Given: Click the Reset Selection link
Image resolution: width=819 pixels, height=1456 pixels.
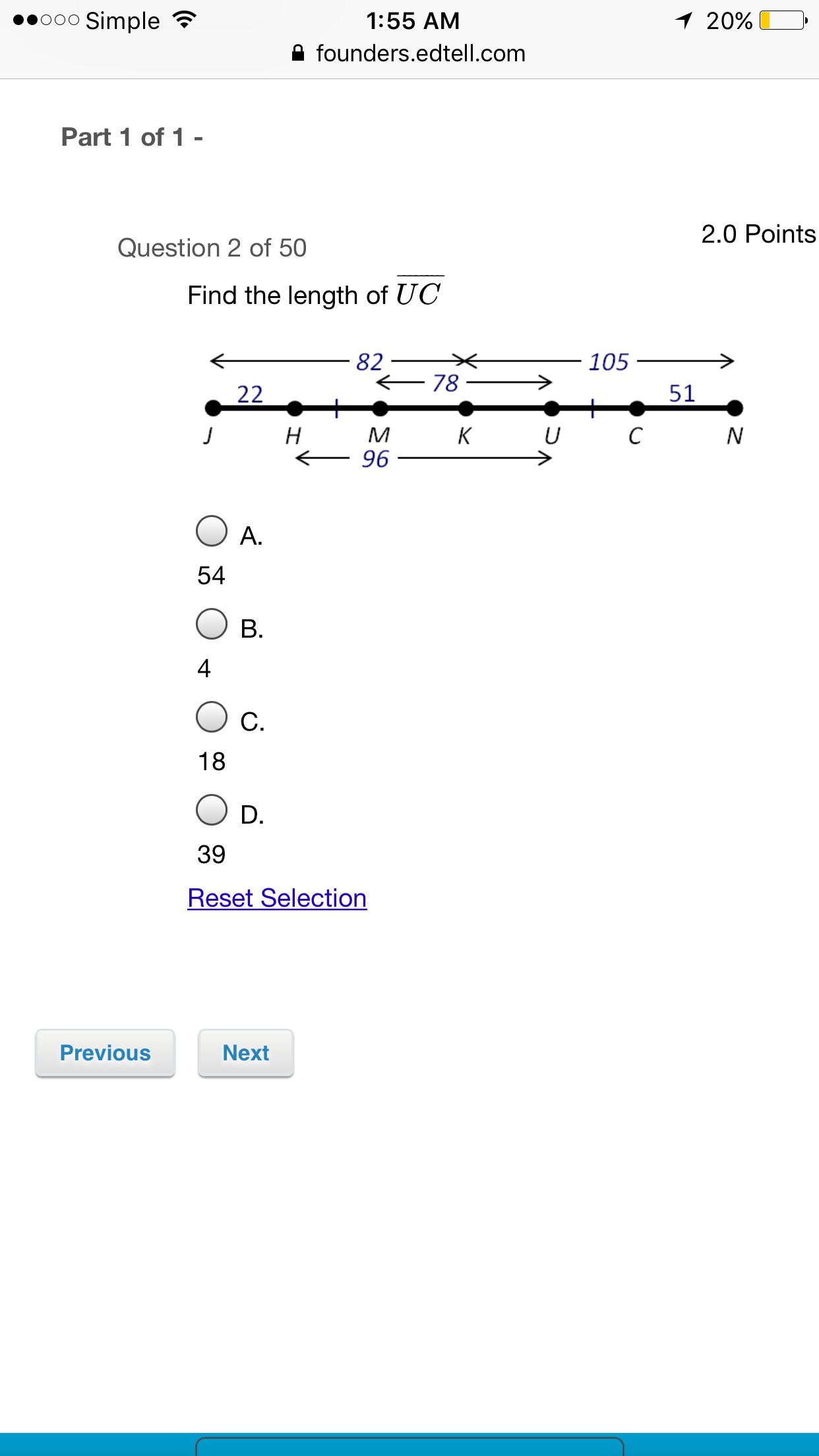Looking at the screenshot, I should 277,898.
